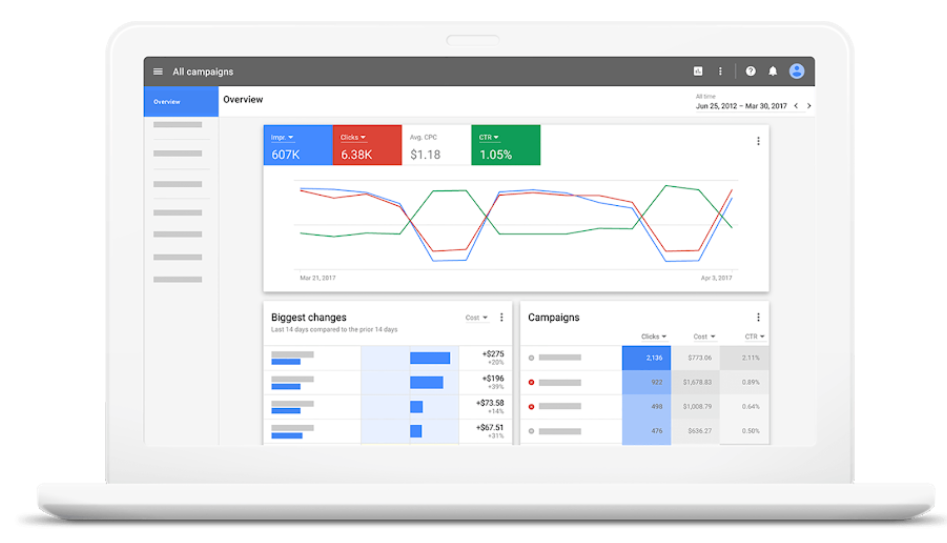The image size is (947, 543).
Task: Open Campaigns card three-dot menu
Action: coord(758,318)
